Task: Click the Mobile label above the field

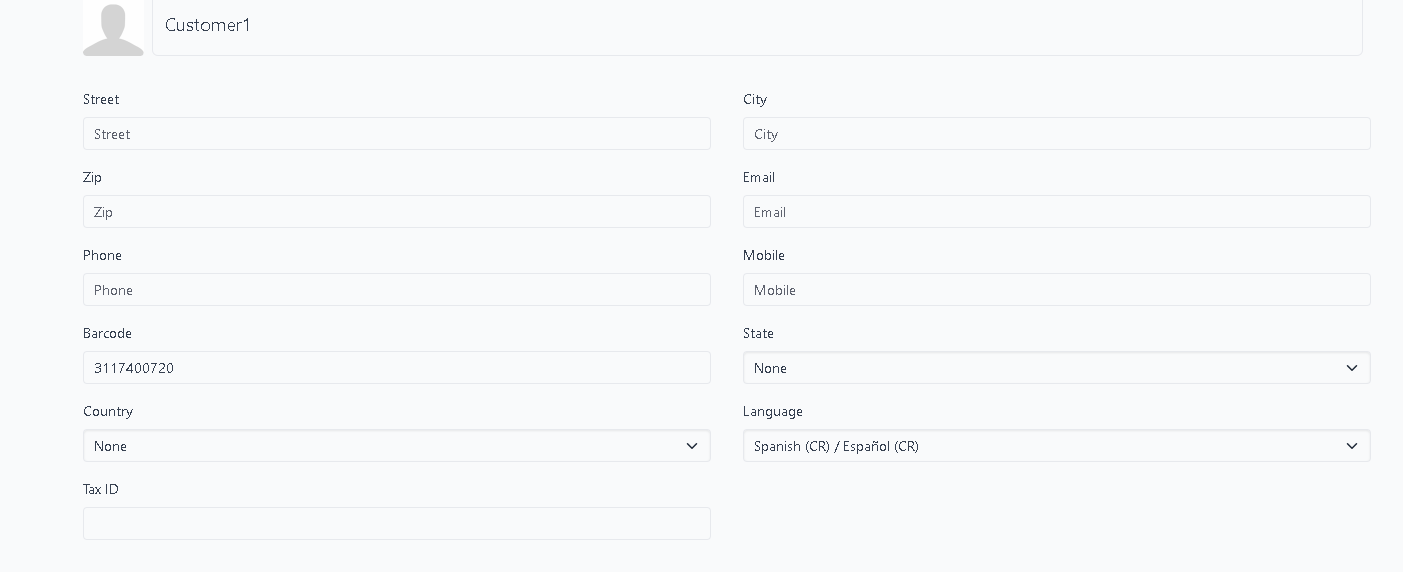Action: 763,256
